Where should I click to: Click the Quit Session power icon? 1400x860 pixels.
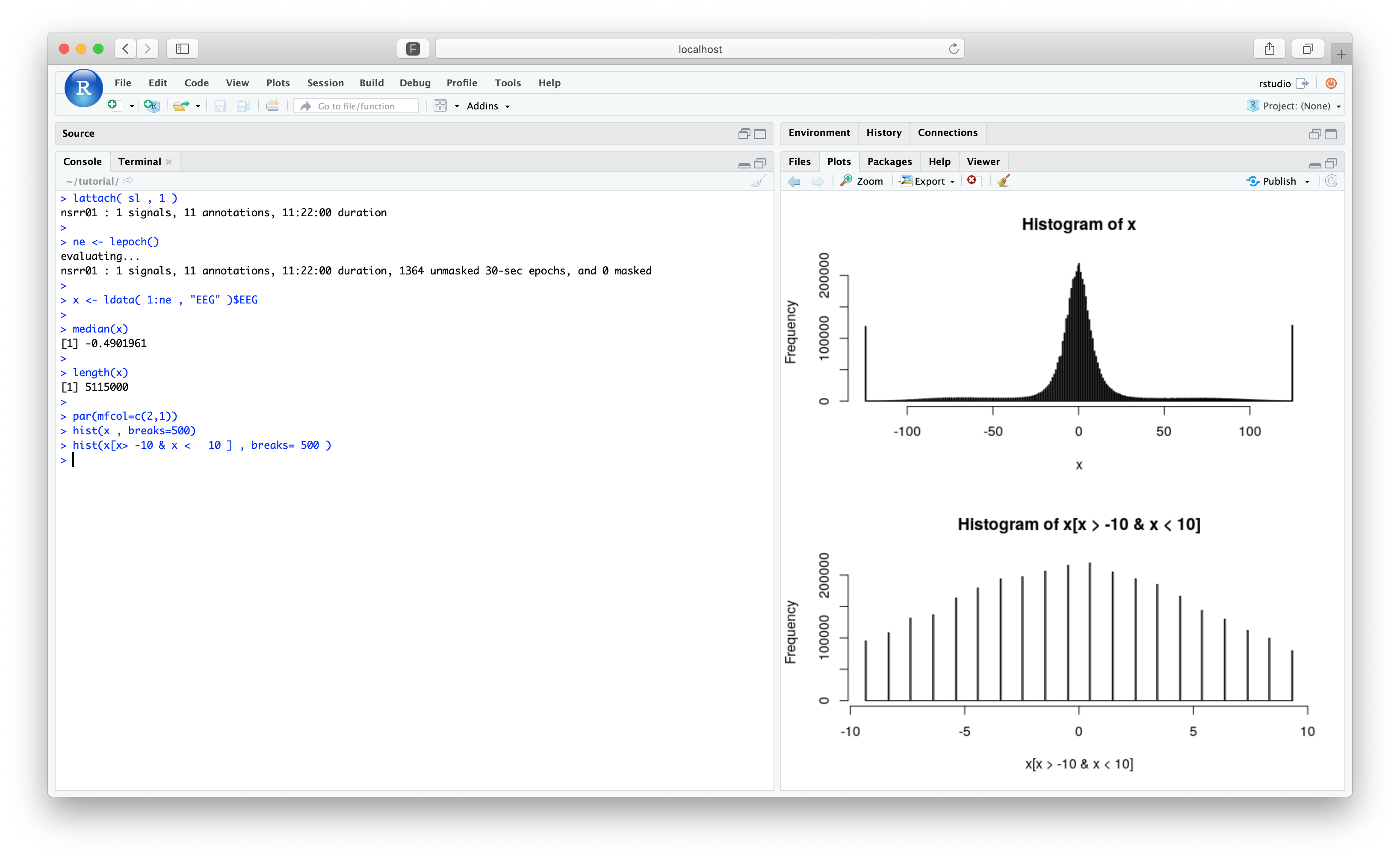1331,84
